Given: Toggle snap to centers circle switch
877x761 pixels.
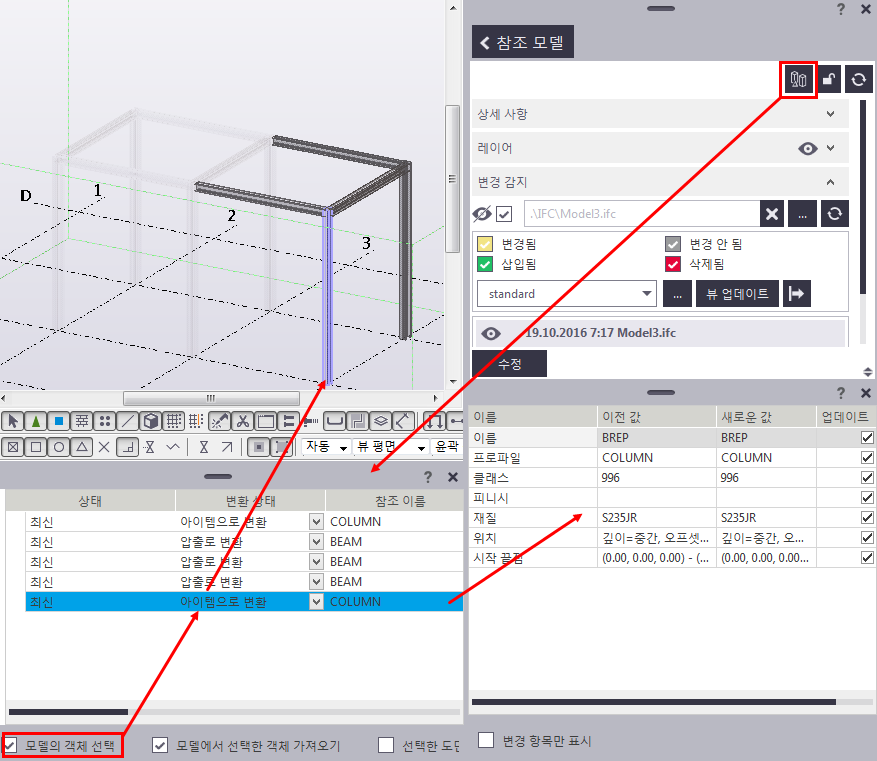Looking at the screenshot, I should pyautogui.click(x=59, y=447).
